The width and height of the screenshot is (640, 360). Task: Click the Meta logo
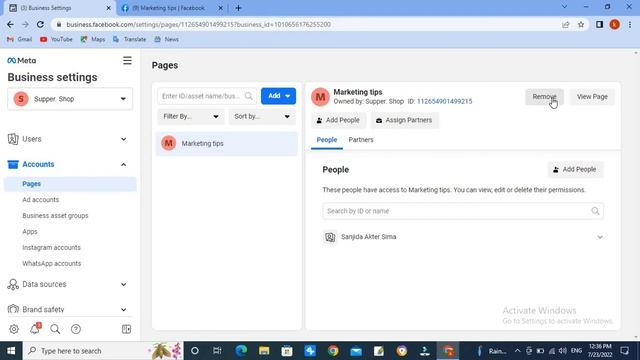click(x=22, y=60)
